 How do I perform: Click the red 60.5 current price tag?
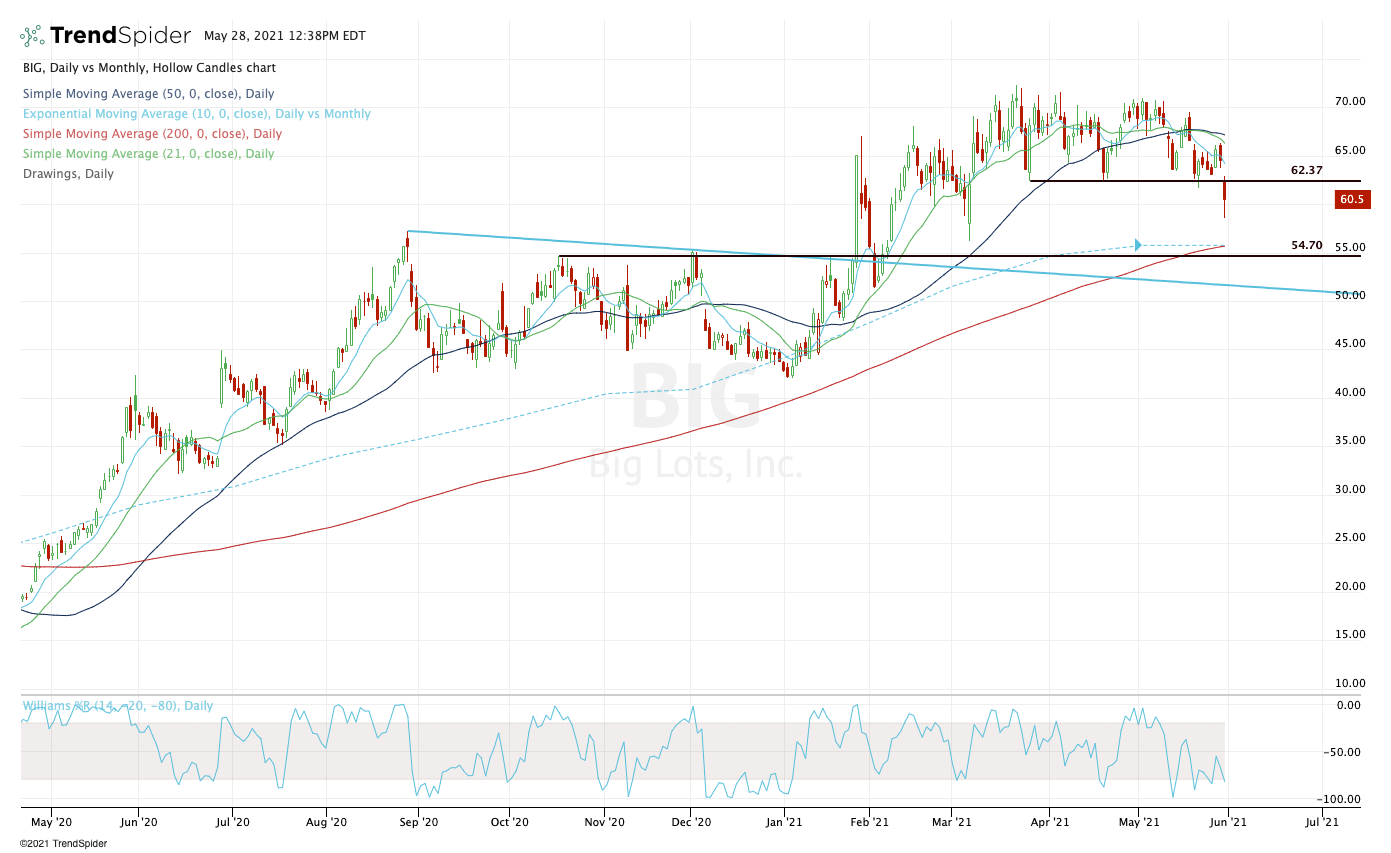tap(1352, 199)
